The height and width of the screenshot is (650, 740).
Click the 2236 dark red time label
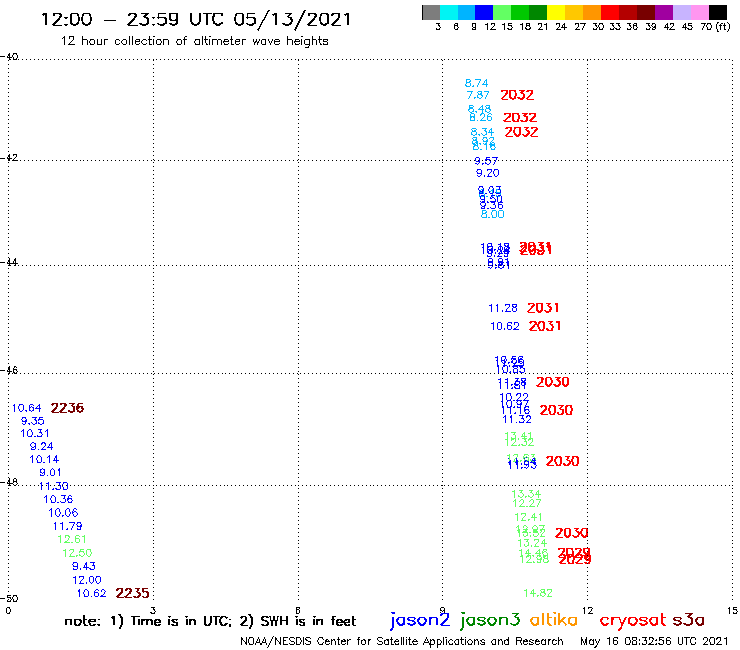(67, 408)
